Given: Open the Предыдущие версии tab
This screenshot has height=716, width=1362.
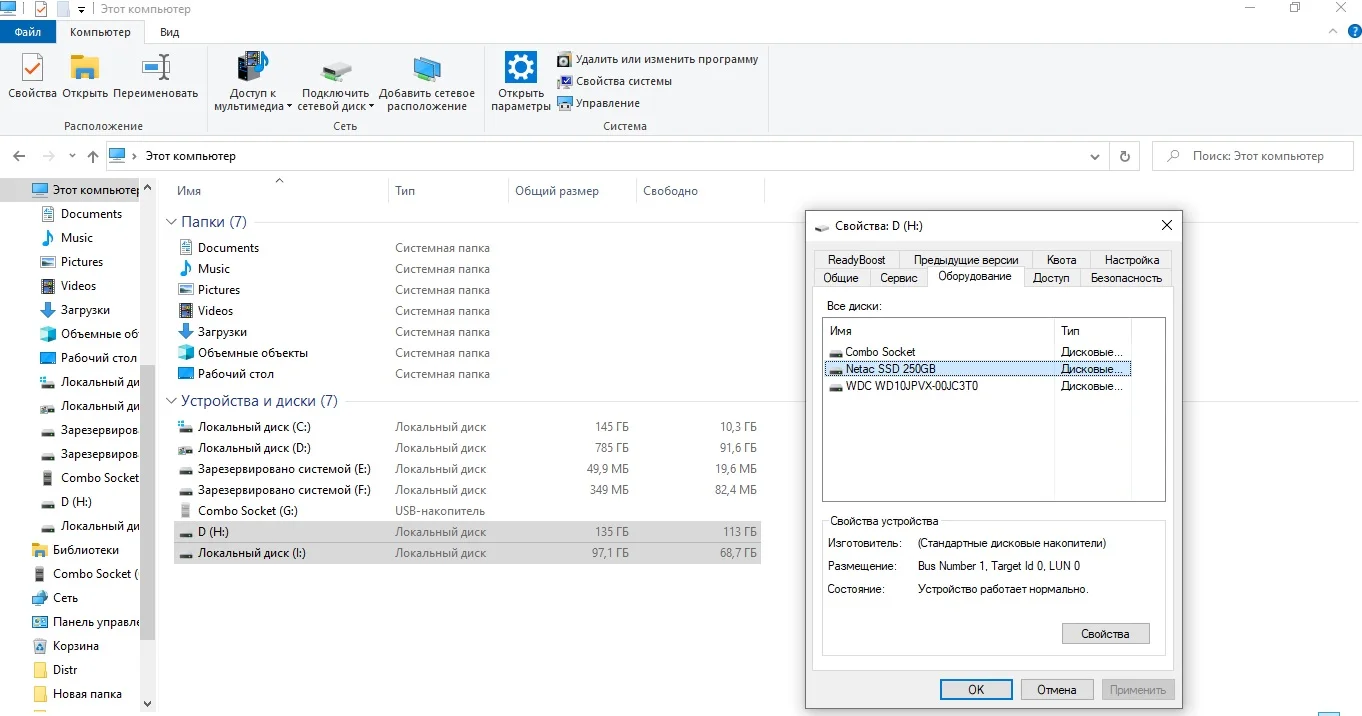Looking at the screenshot, I should 966,260.
